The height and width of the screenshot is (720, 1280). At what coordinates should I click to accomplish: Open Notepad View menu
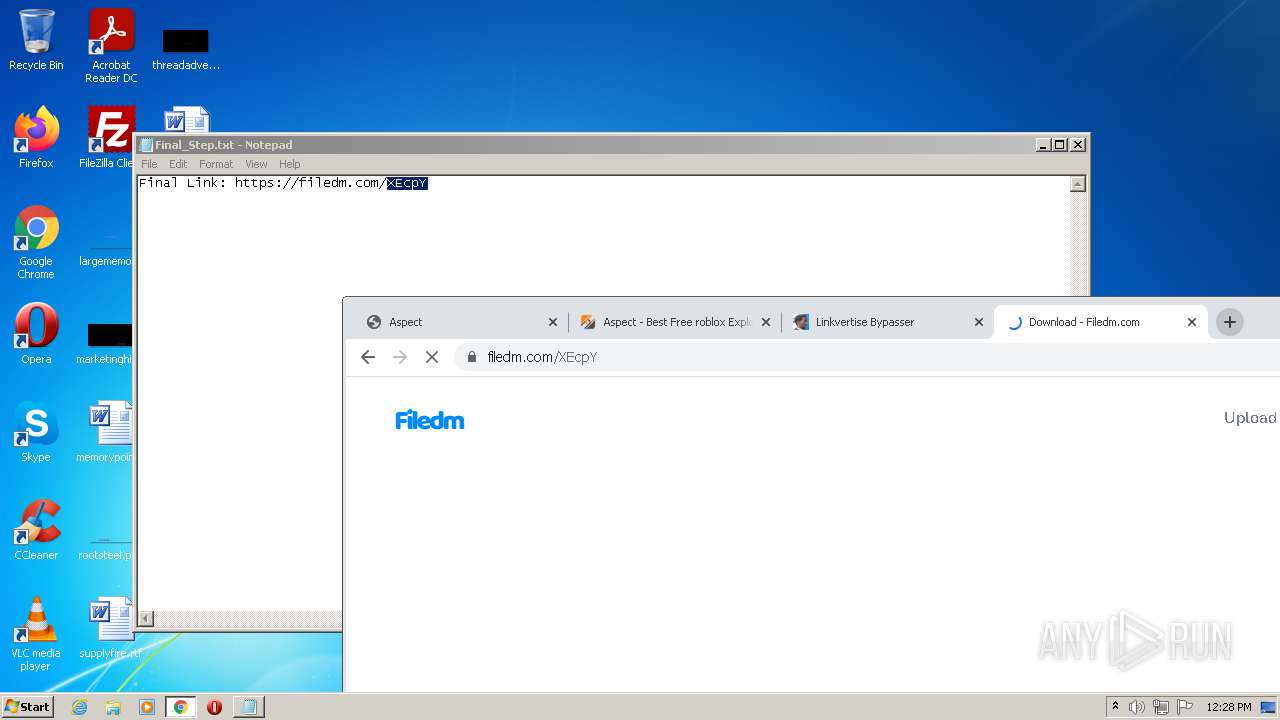[x=256, y=164]
